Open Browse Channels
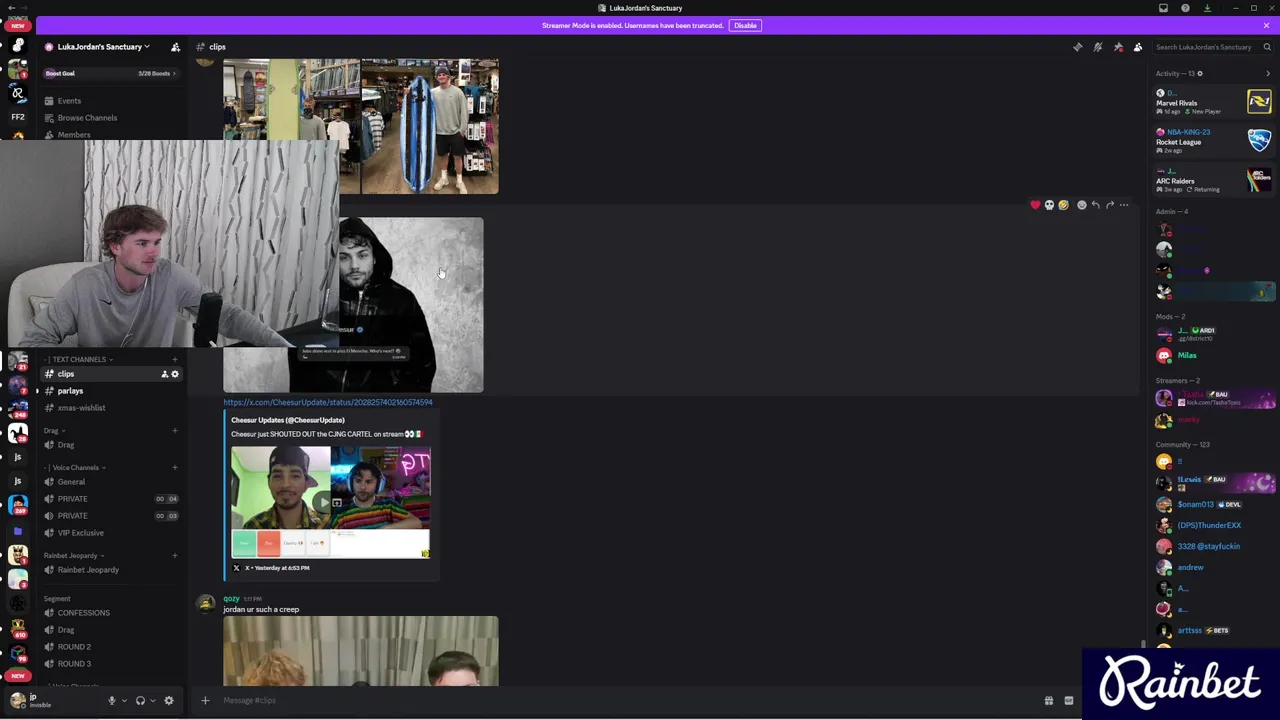Image resolution: width=1280 pixels, height=720 pixels. 87,118
